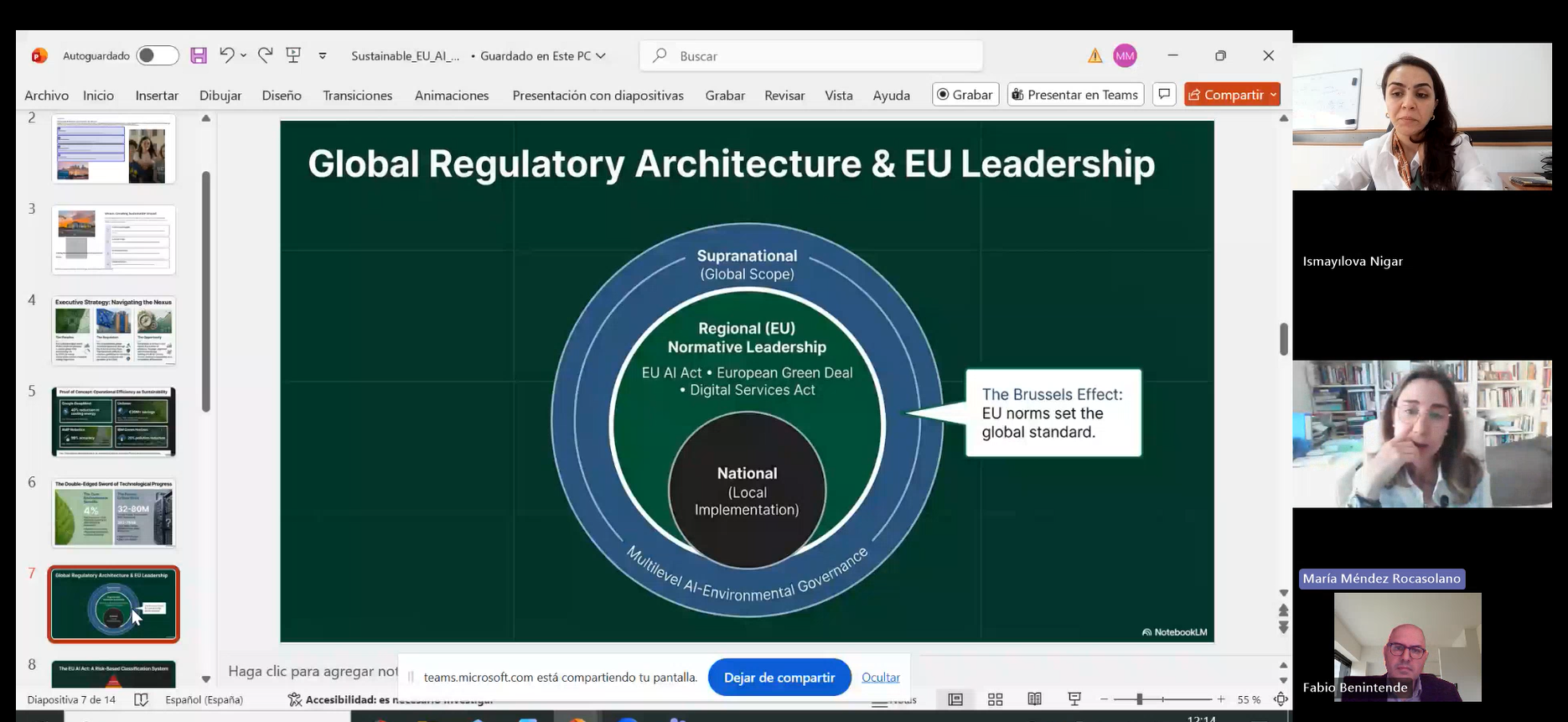Click the Save icon in title bar
The height and width of the screenshot is (722, 1568).
point(199,56)
